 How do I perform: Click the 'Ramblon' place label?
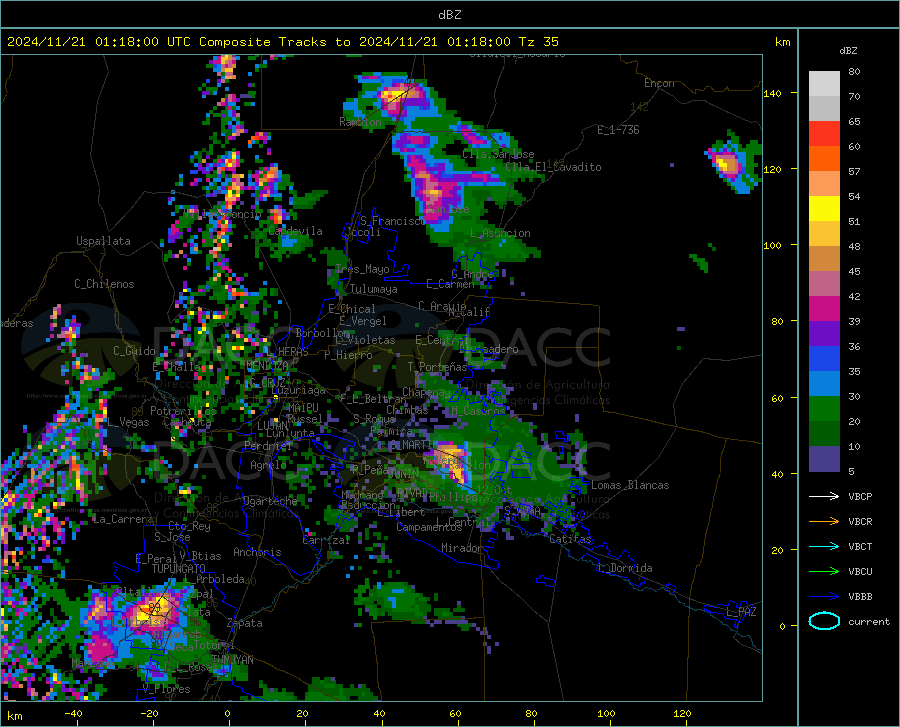coord(360,122)
